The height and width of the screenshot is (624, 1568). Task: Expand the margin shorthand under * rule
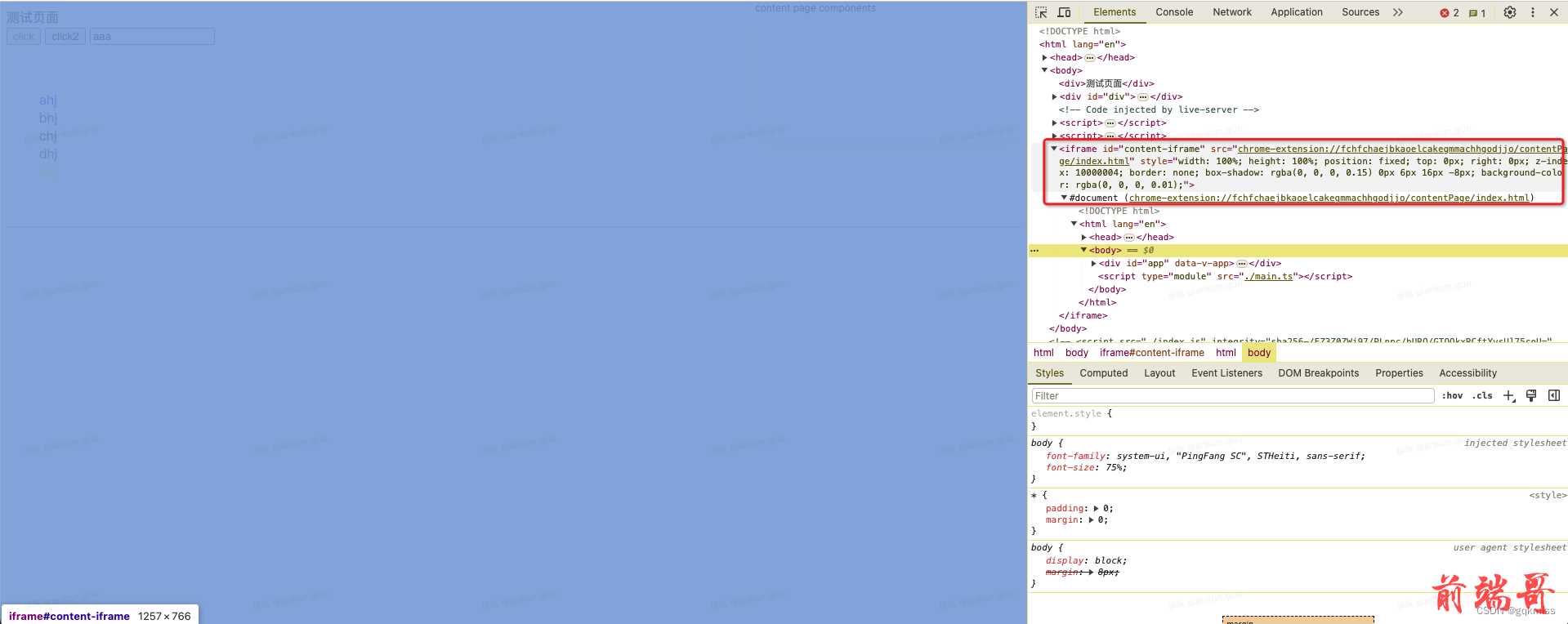1091,520
